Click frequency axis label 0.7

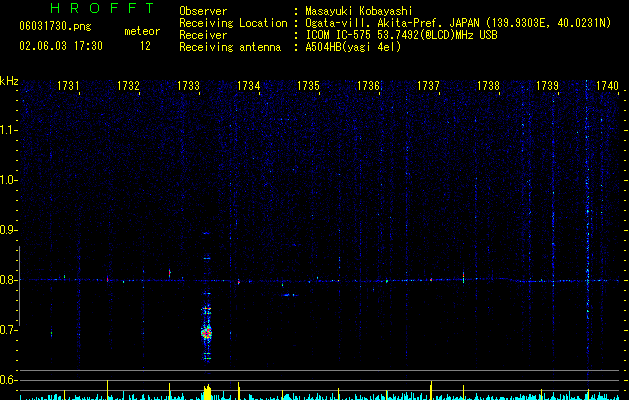coord(8,330)
